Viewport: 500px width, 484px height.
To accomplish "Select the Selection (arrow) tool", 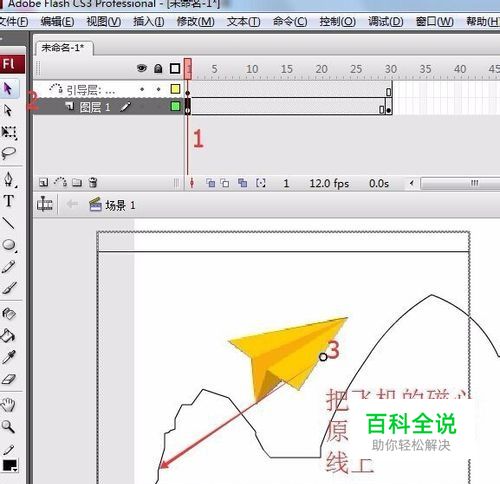I will click(x=8, y=89).
